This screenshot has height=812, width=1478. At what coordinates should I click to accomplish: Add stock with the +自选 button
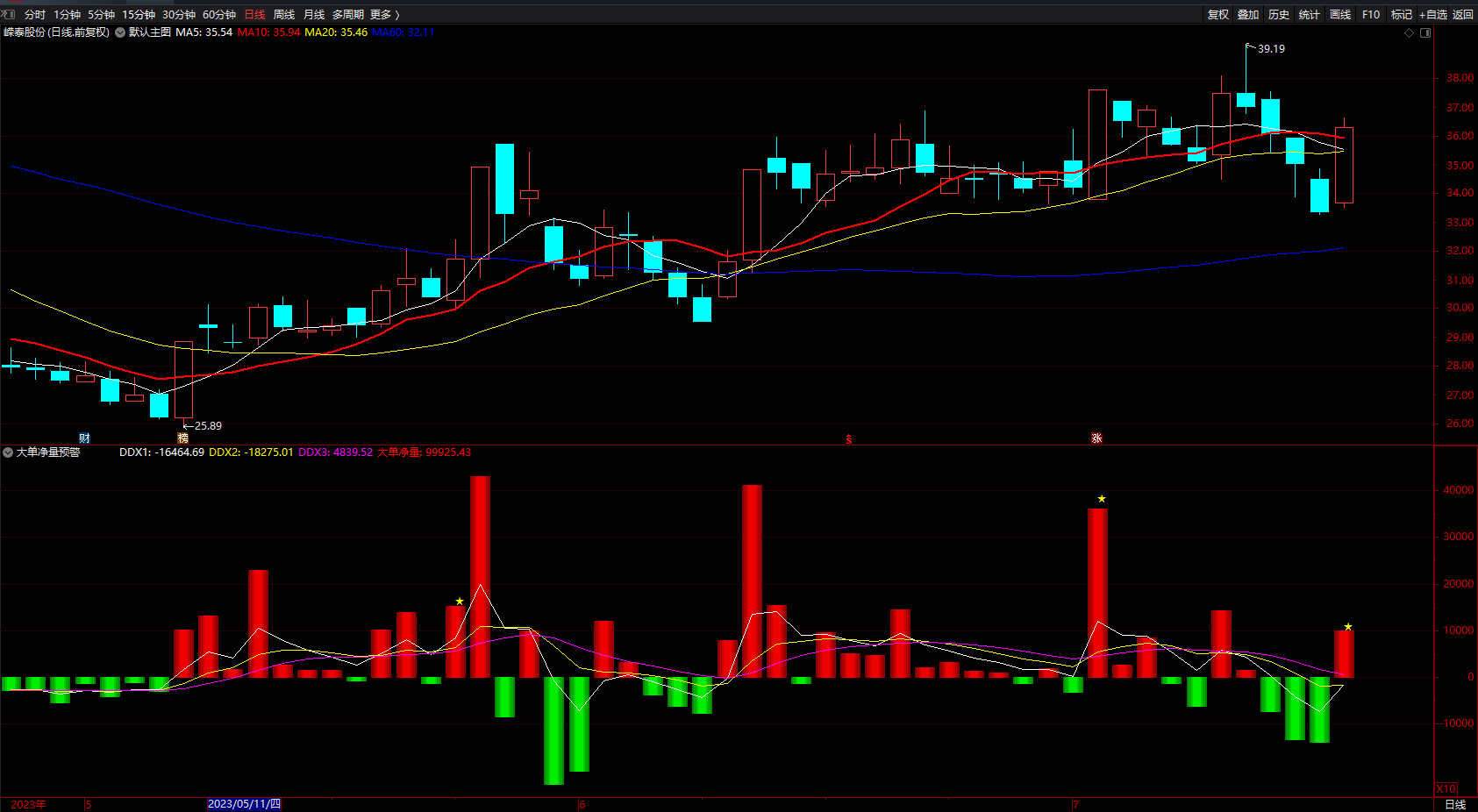pos(1433,15)
